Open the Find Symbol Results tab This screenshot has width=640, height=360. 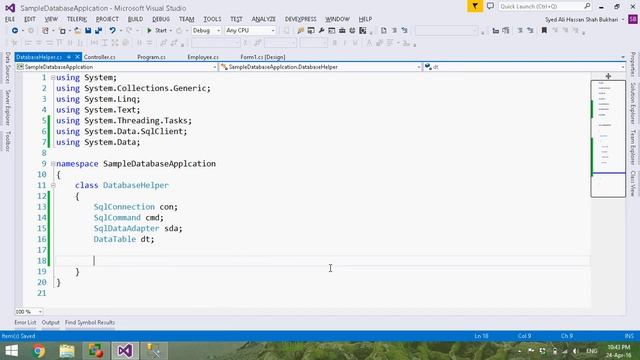(x=90, y=322)
